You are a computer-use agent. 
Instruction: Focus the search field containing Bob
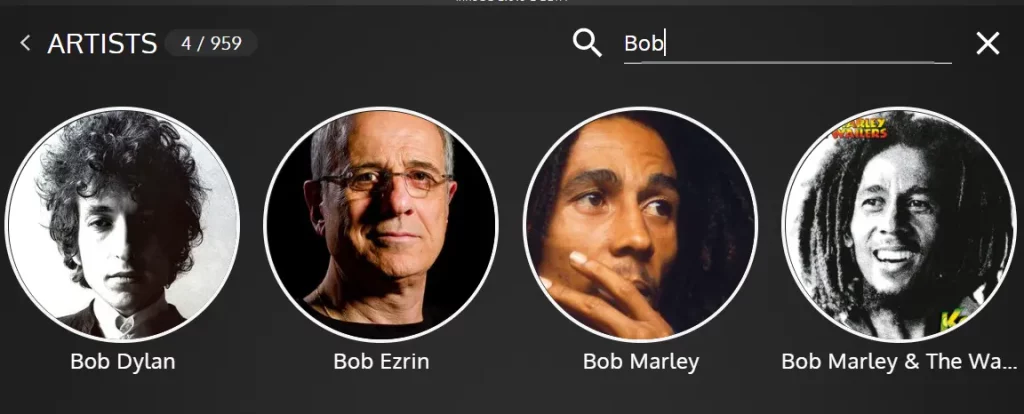pos(788,44)
